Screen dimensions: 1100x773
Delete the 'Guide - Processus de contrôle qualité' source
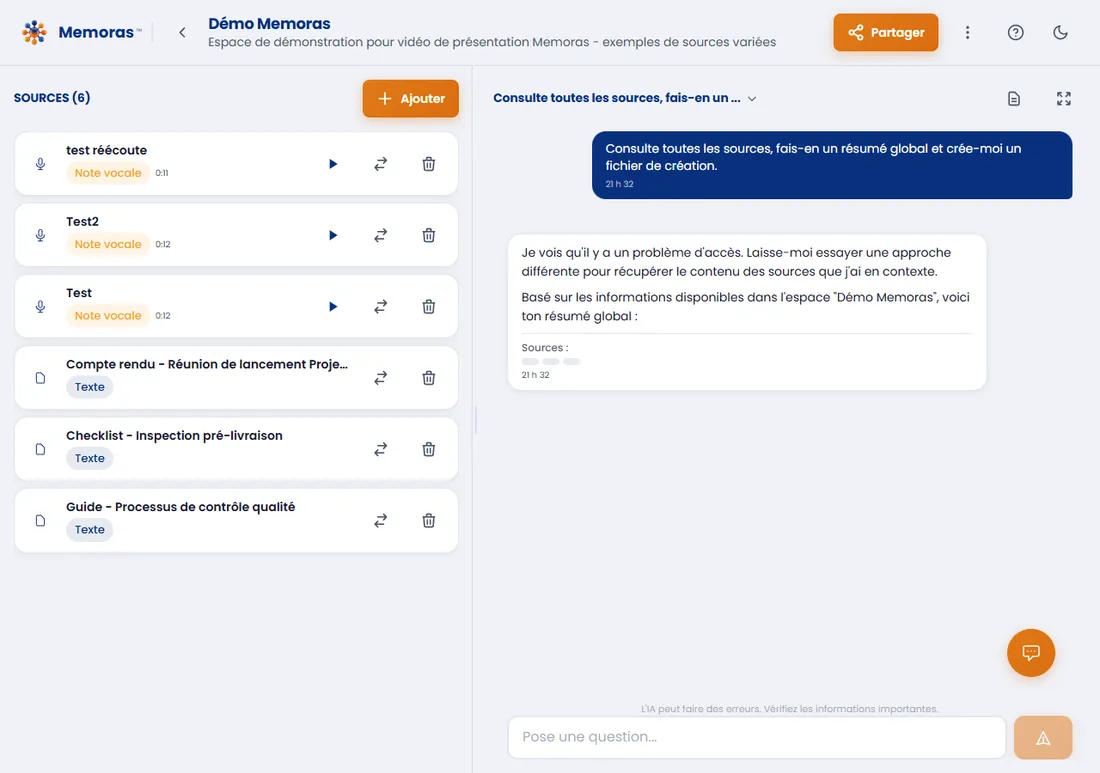pyautogui.click(x=429, y=520)
